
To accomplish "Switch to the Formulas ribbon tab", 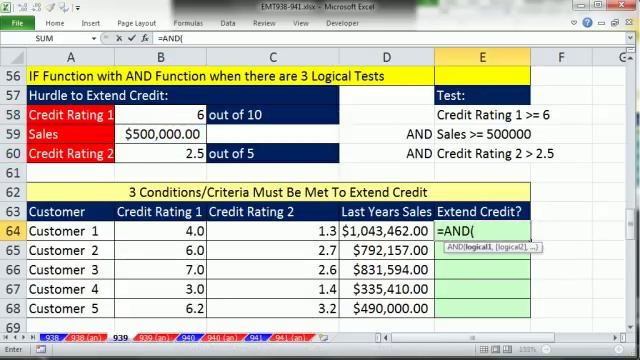I will [x=188, y=23].
